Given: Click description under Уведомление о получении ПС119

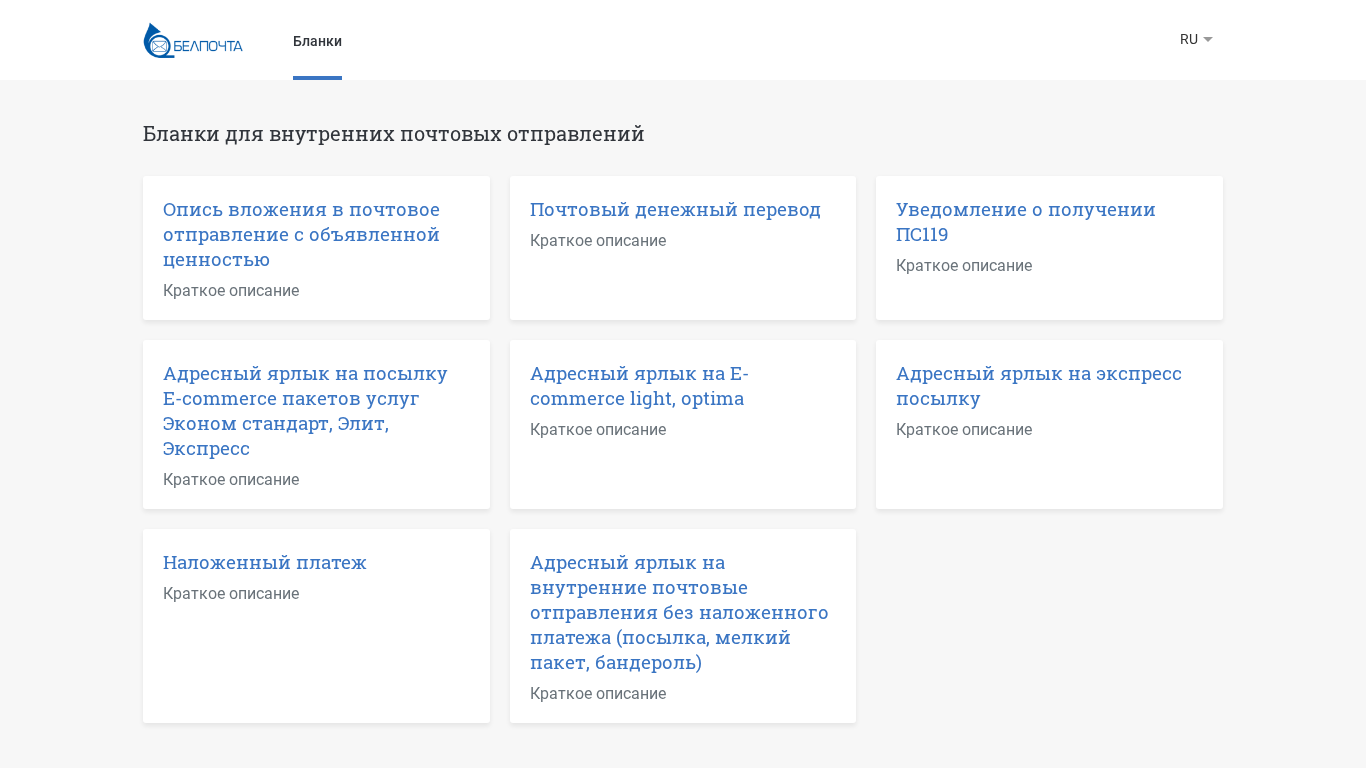Looking at the screenshot, I should tap(964, 266).
